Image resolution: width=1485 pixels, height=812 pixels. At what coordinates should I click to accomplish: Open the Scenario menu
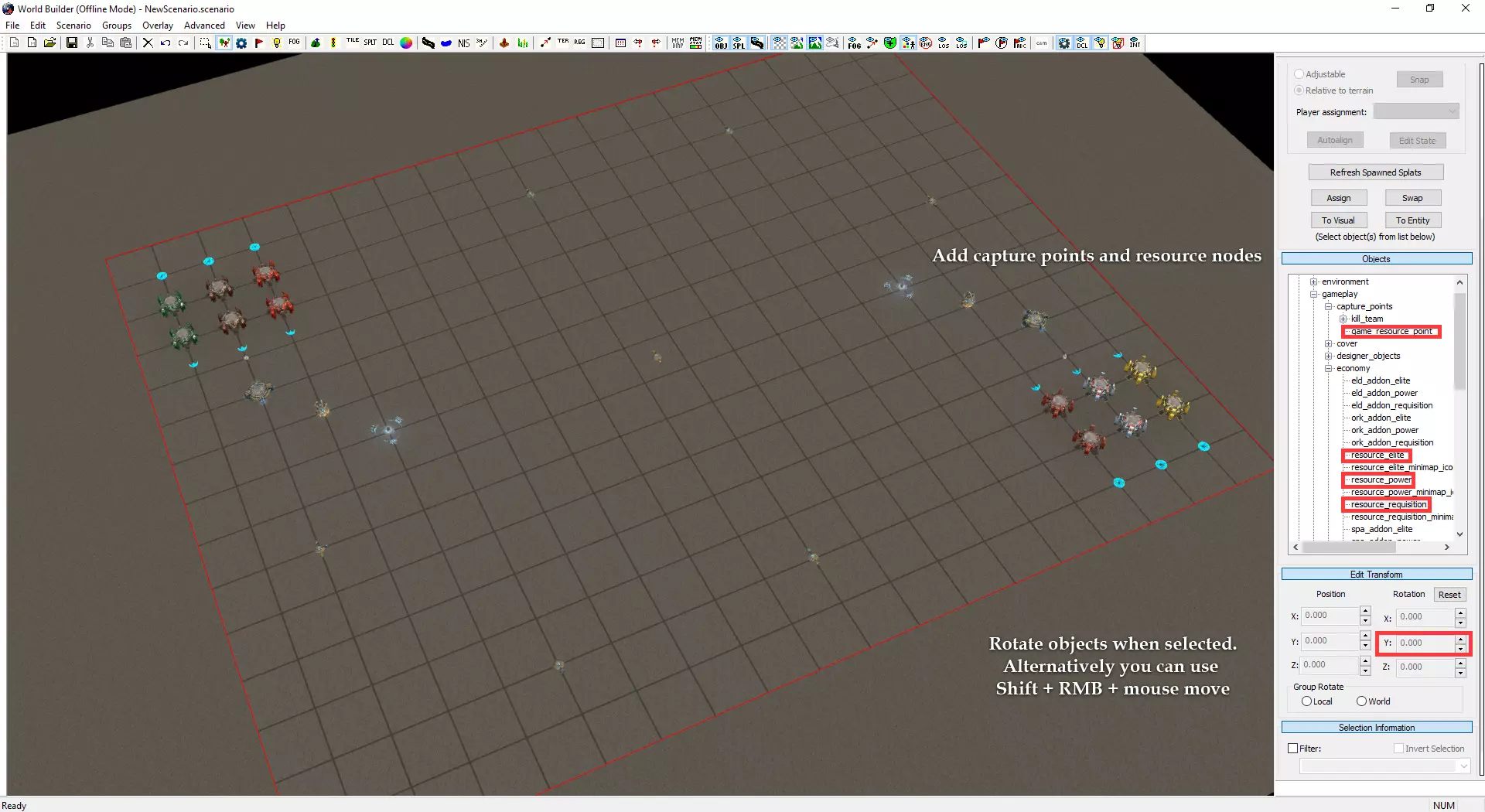point(73,26)
